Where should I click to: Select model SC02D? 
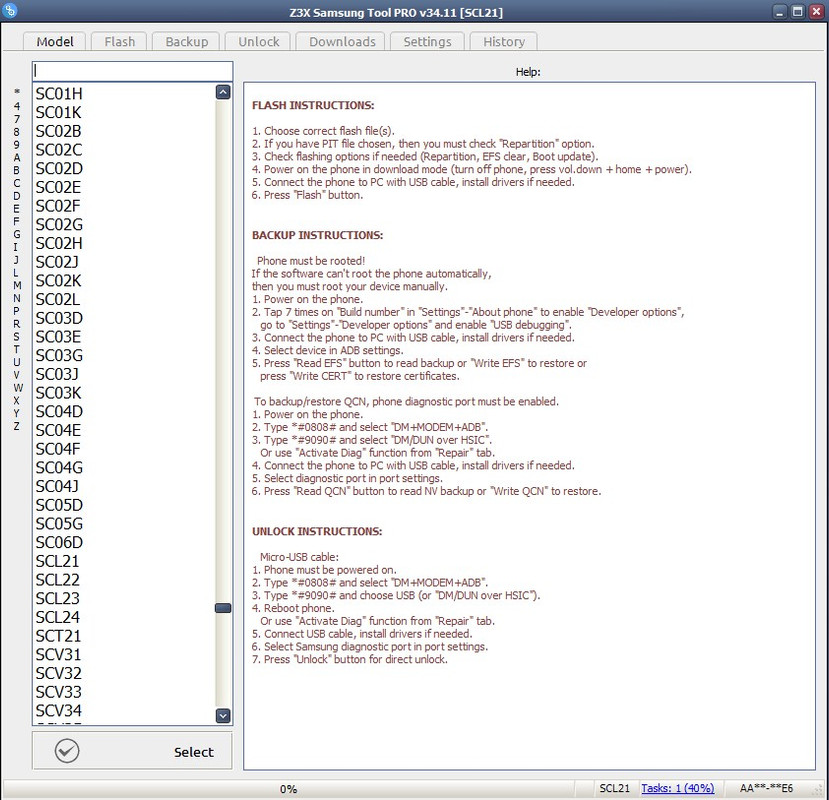[124, 169]
